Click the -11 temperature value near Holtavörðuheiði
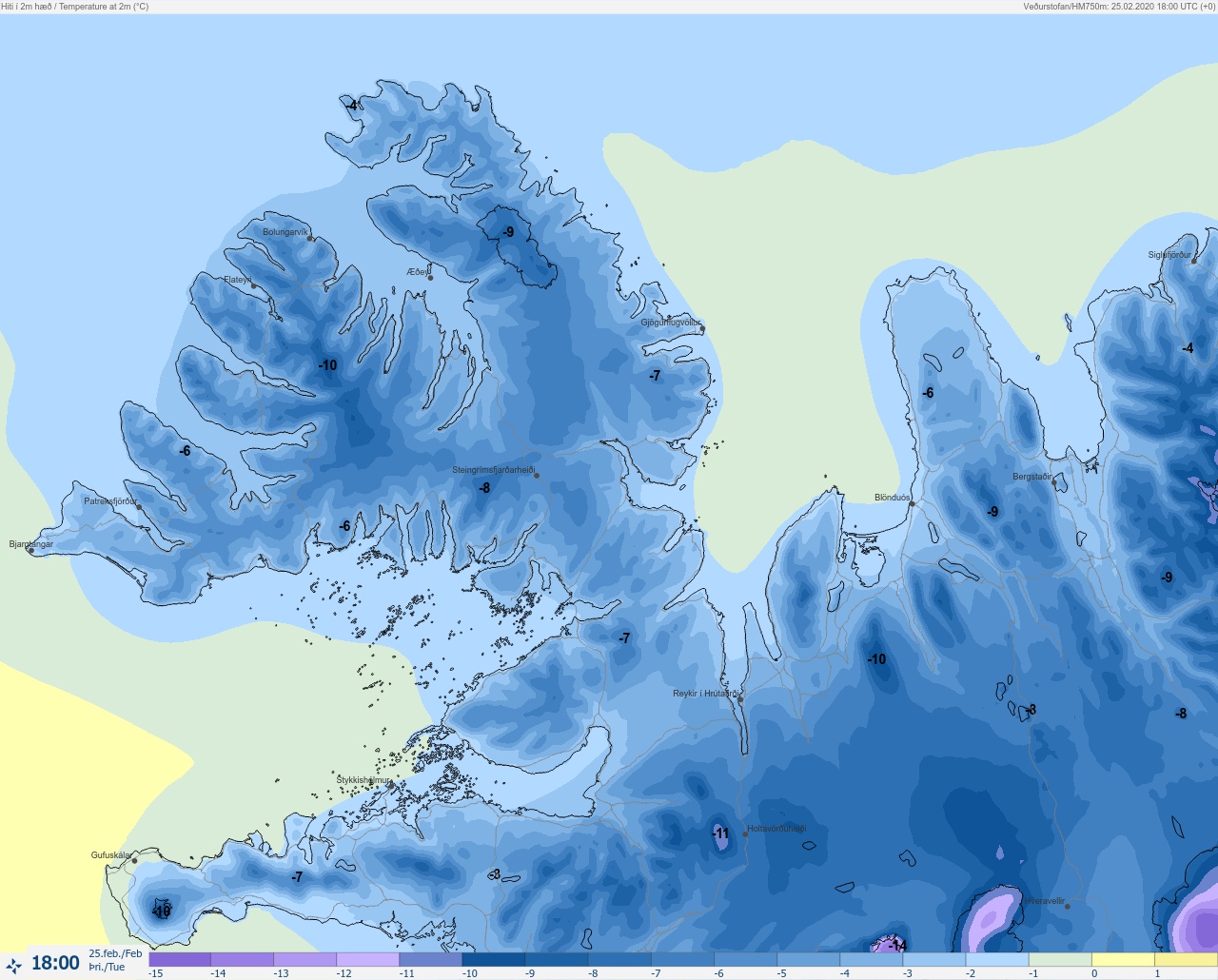 pos(720,833)
